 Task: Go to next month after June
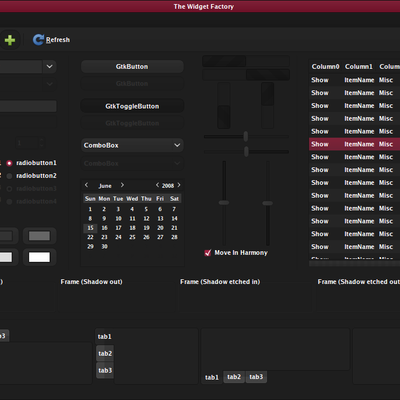coord(122,185)
